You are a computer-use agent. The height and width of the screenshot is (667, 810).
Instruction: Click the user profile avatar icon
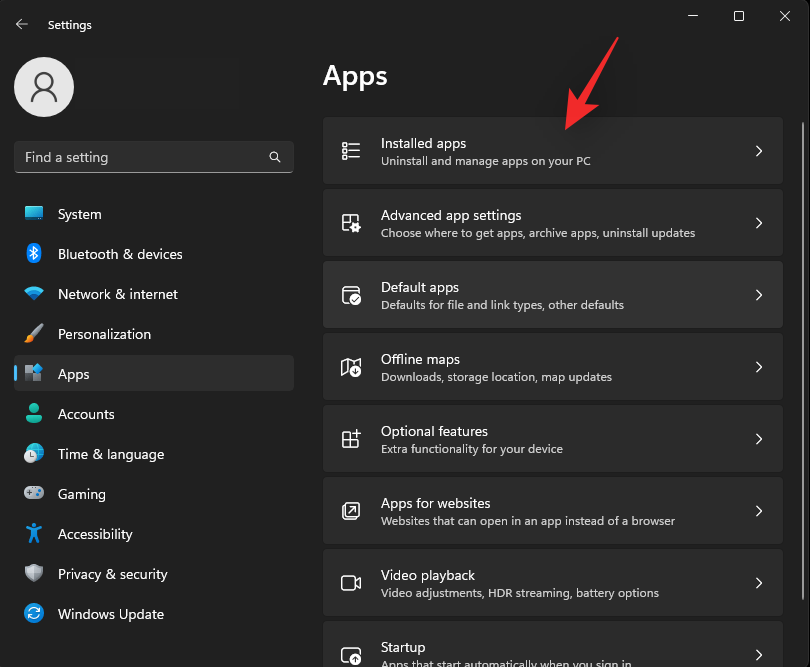[x=44, y=87]
